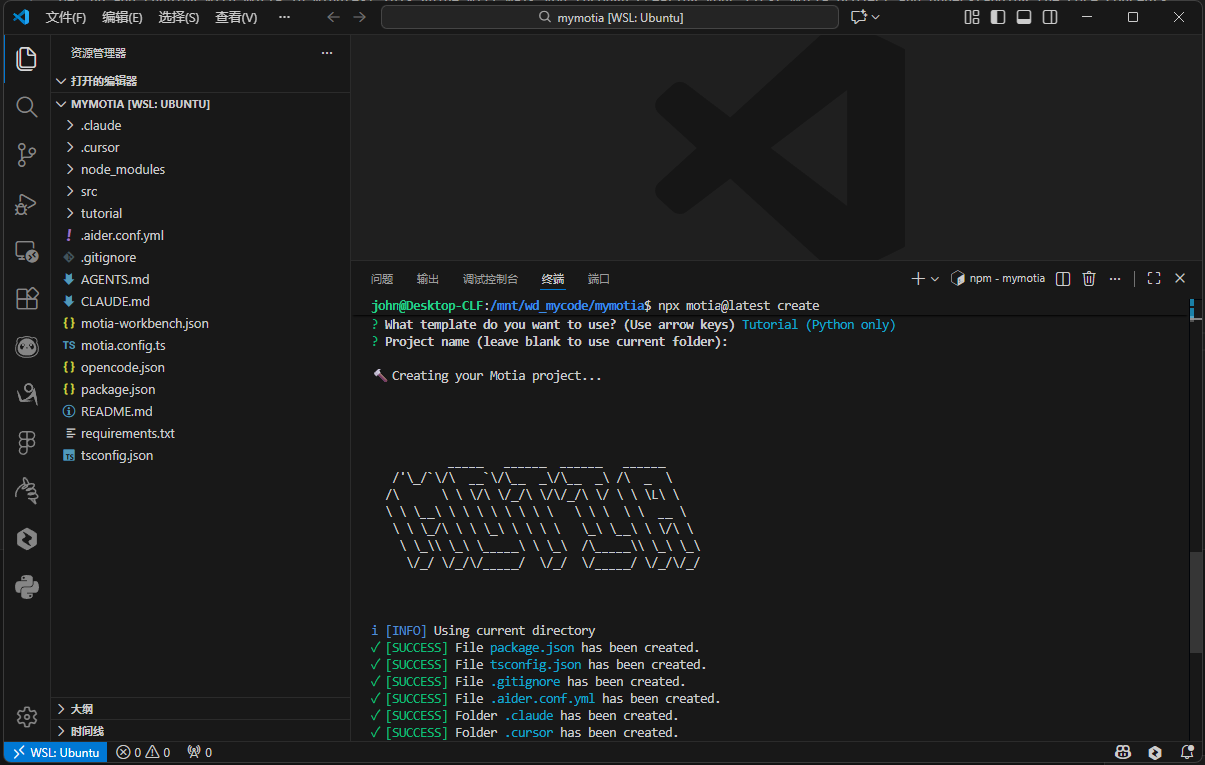Expand the .claude folder
This screenshot has height=765, width=1205.
[200, 125]
